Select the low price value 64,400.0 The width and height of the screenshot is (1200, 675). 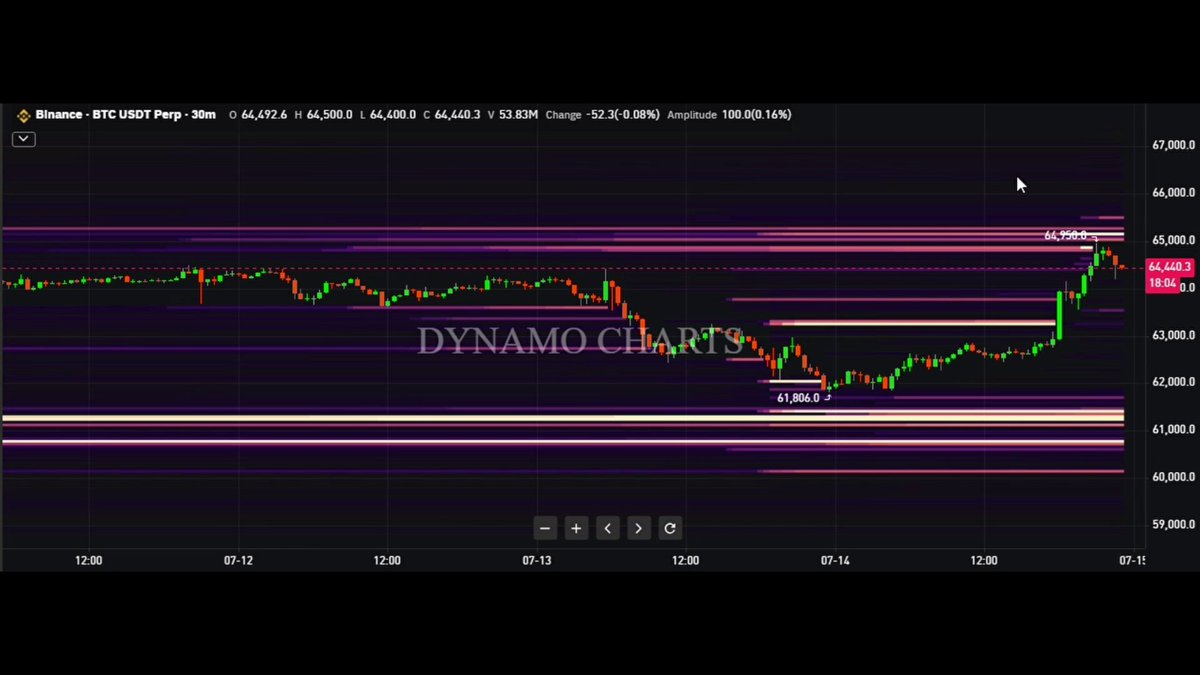tap(393, 115)
